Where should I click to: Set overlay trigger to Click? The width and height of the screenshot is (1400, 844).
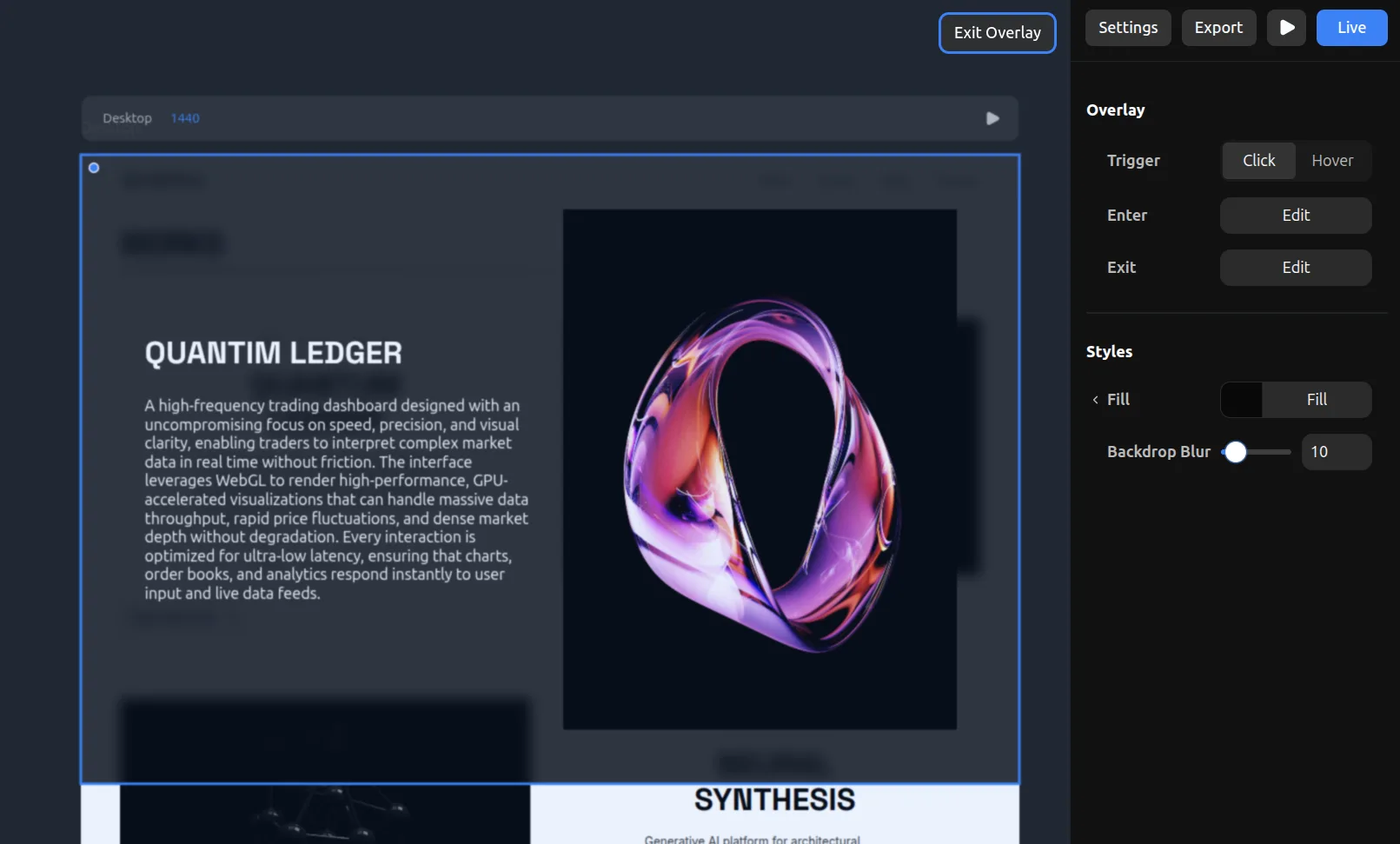(1258, 161)
